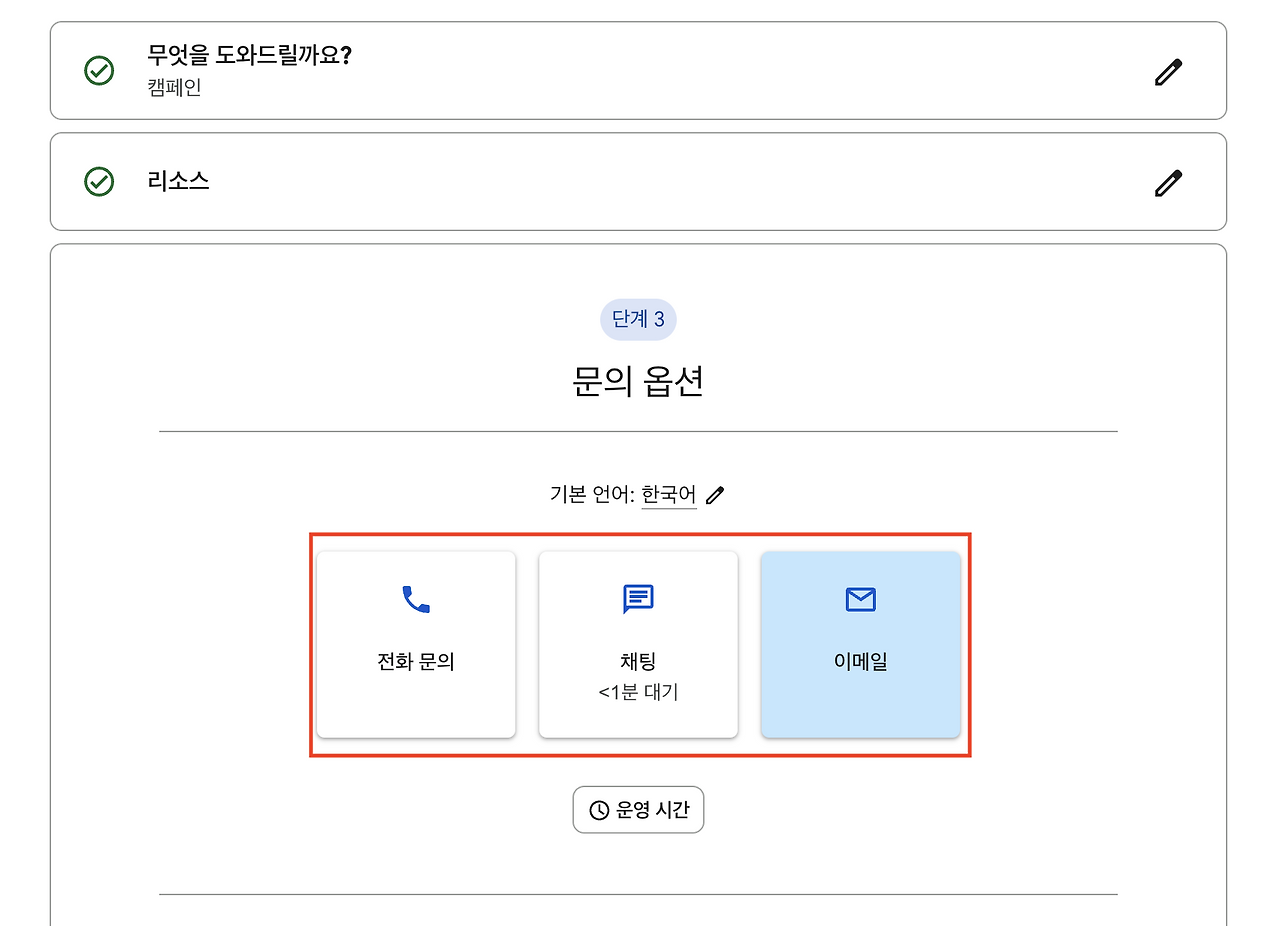
Task: Click the pencil icon next to 한국어
Action: (714, 494)
